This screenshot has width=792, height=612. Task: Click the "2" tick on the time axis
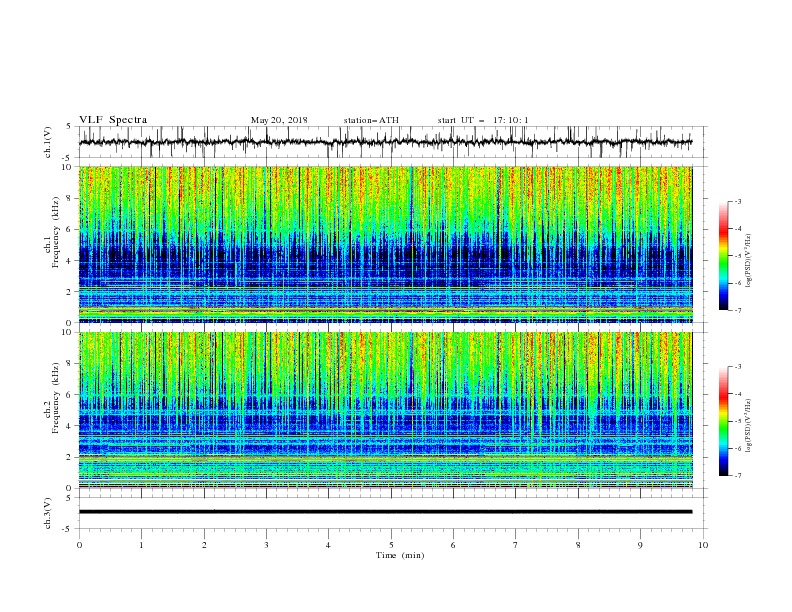204,545
